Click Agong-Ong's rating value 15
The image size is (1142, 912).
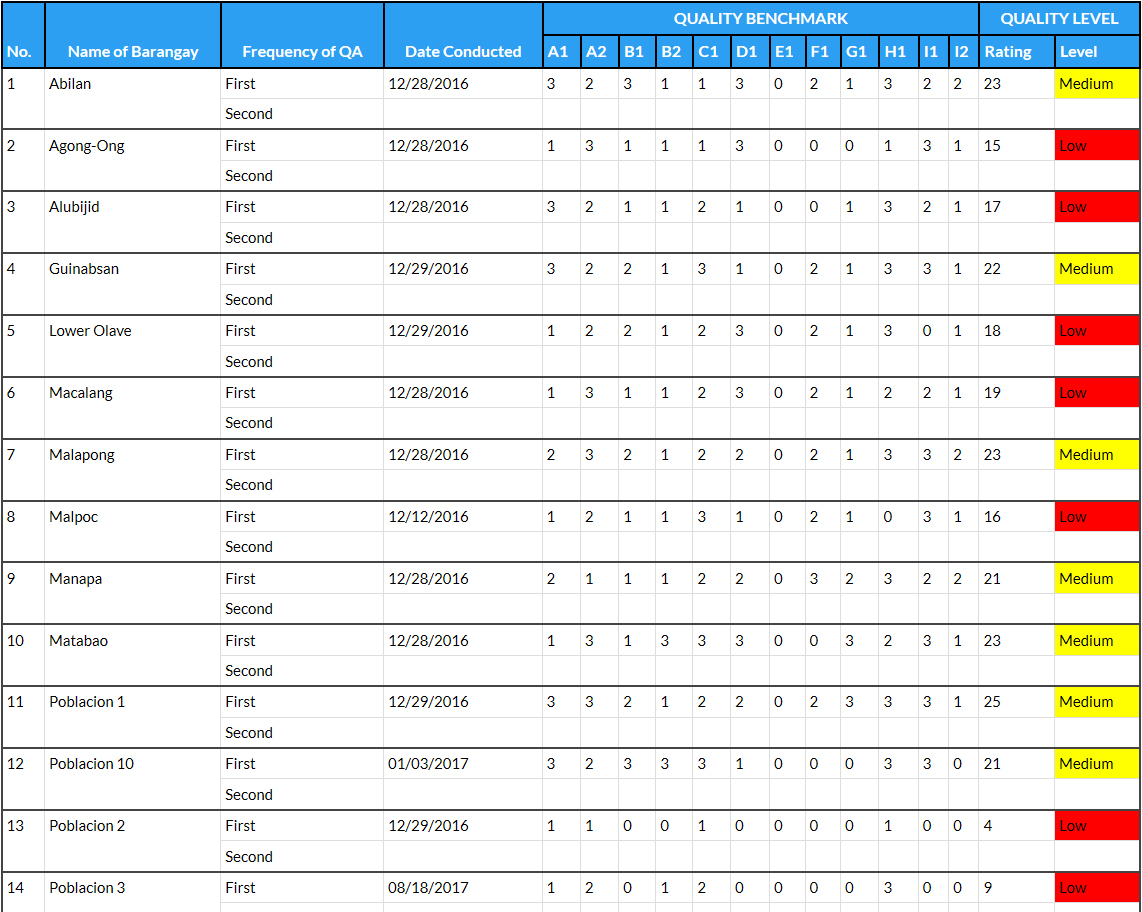click(x=992, y=146)
